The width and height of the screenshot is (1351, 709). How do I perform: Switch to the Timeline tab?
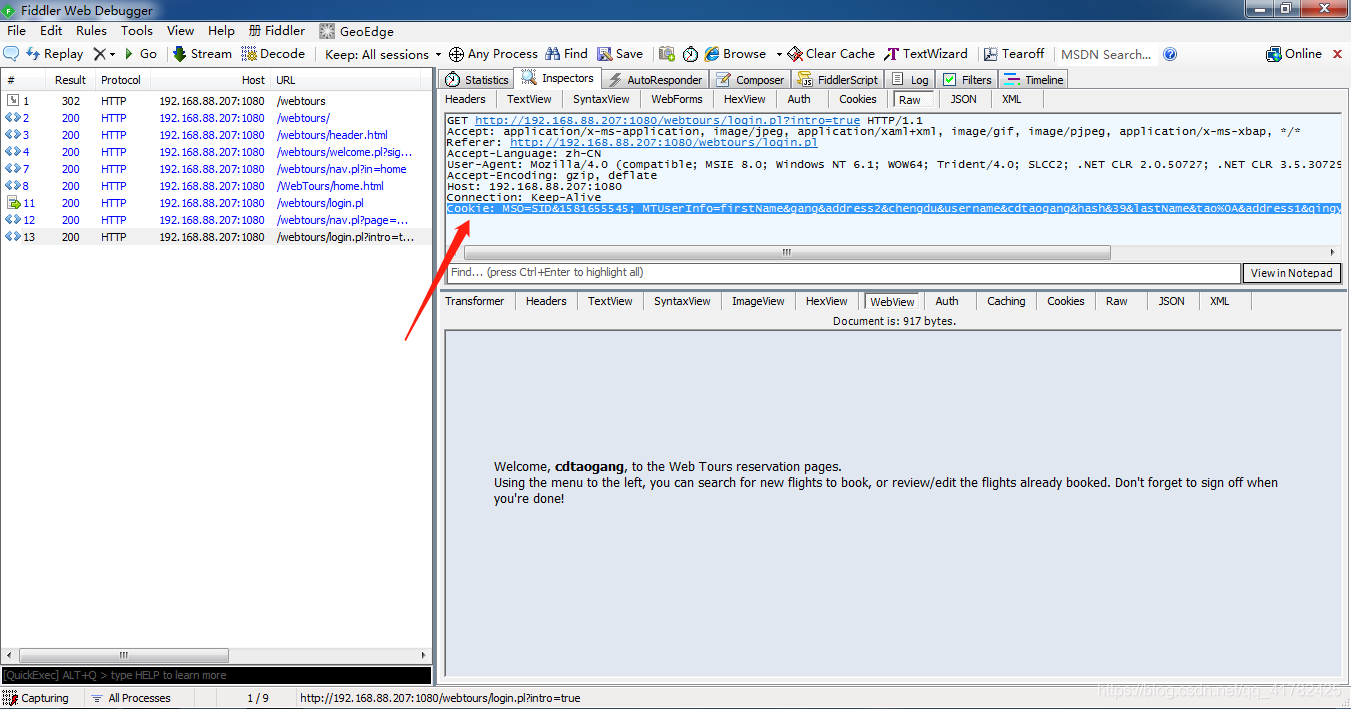tap(1034, 79)
